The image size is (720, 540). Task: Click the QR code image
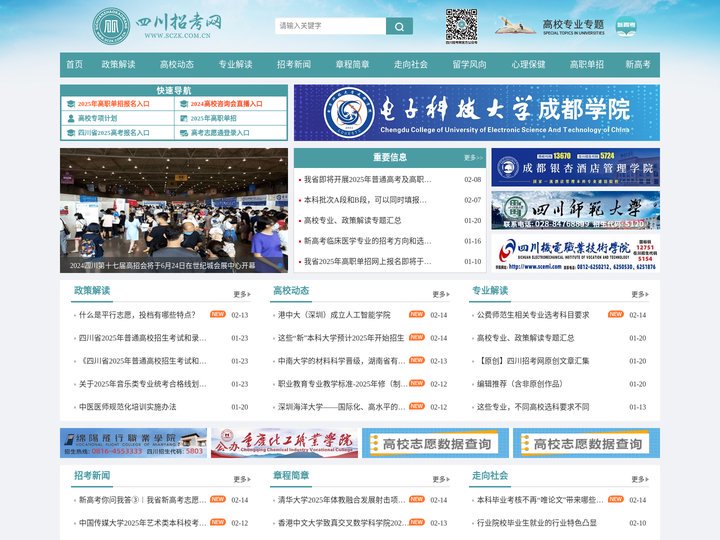pos(461,25)
